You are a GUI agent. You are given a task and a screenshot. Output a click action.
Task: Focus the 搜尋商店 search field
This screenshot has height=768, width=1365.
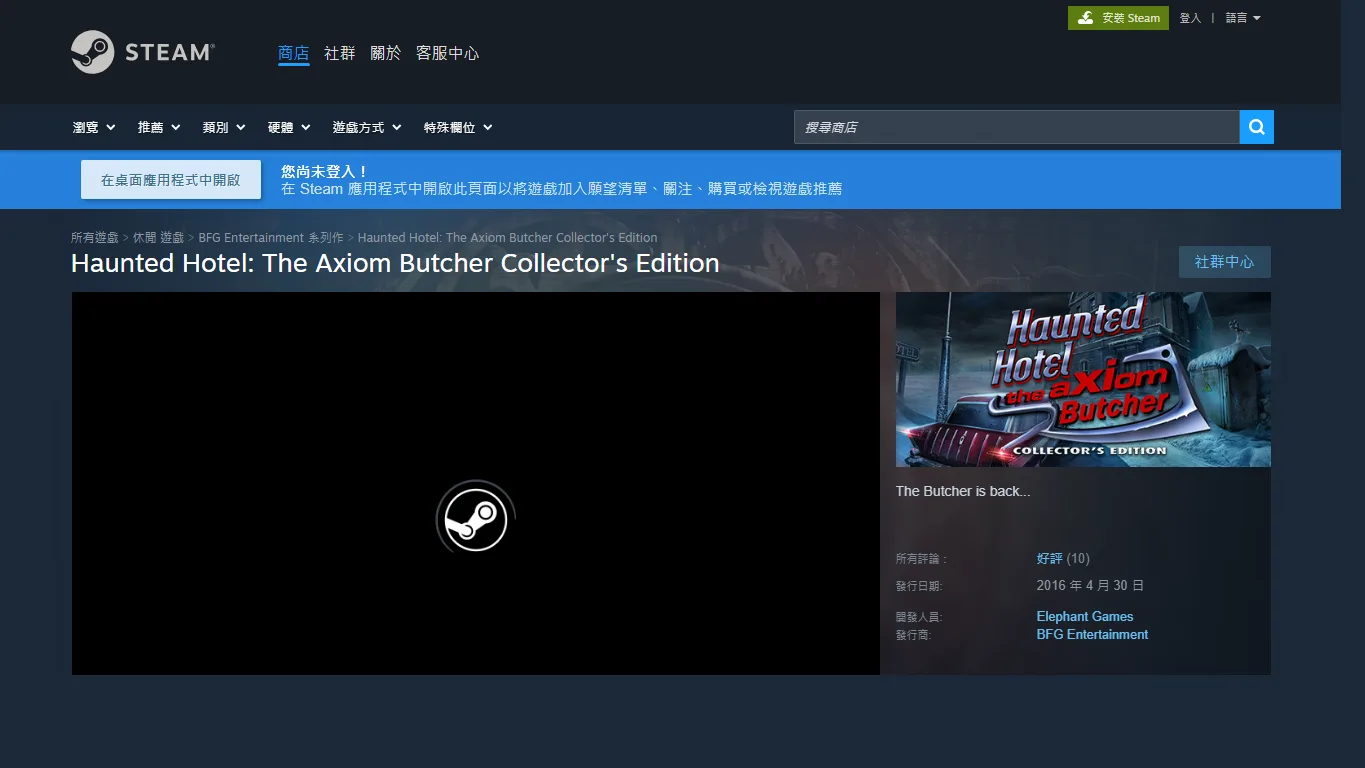(1017, 127)
